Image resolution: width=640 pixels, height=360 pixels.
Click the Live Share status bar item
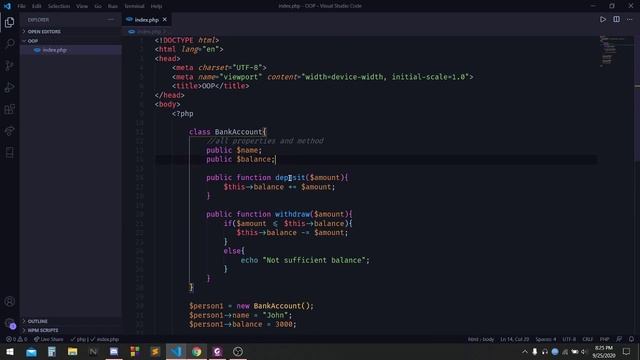click(49, 339)
